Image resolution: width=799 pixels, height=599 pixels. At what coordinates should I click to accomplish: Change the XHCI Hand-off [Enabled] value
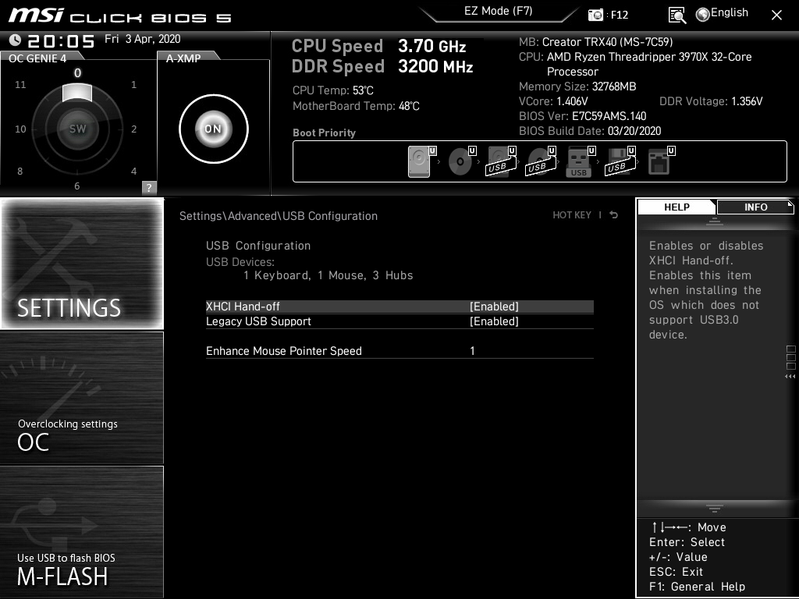click(494, 307)
